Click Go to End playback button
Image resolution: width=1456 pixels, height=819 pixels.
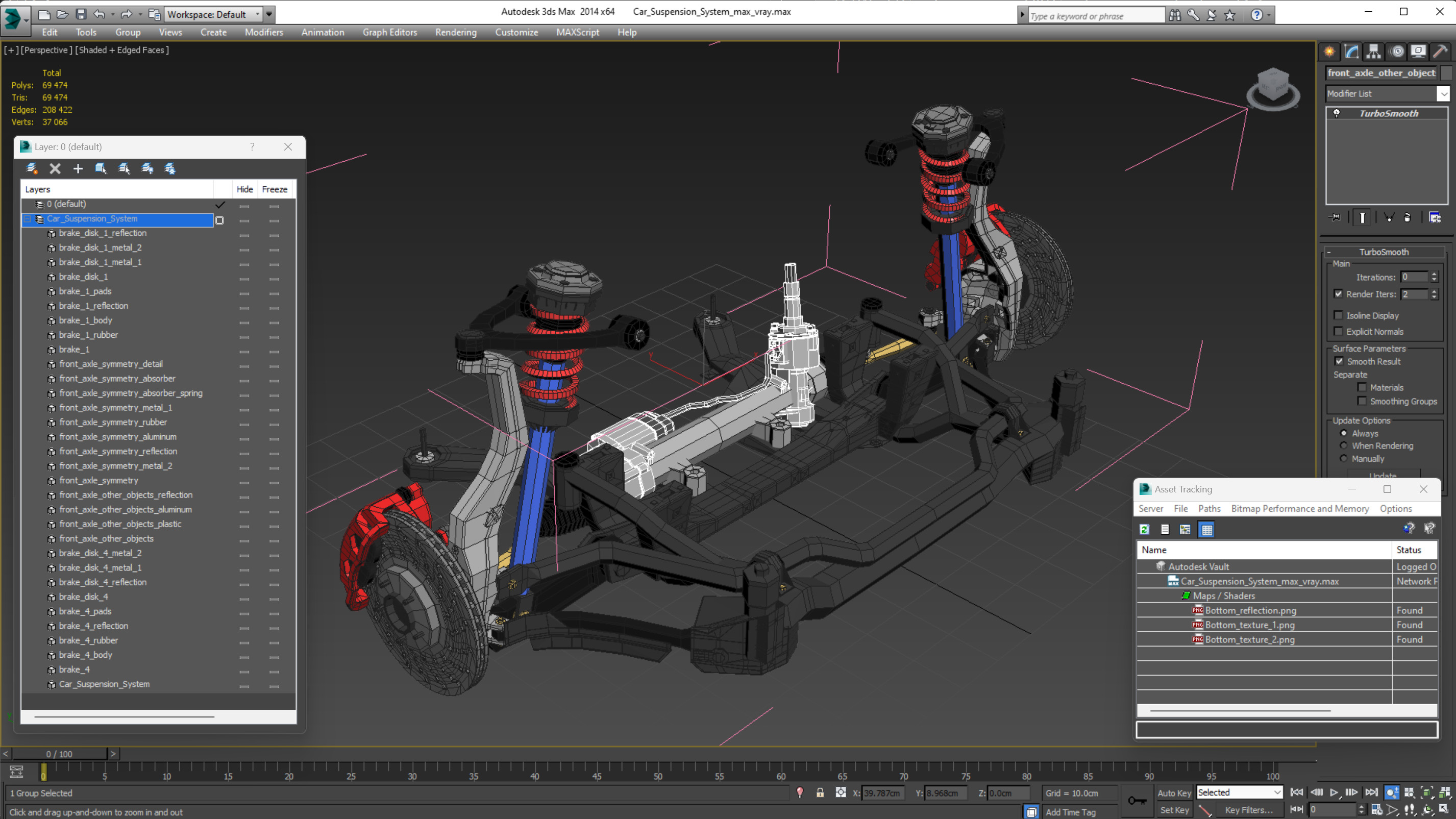coord(1371,792)
